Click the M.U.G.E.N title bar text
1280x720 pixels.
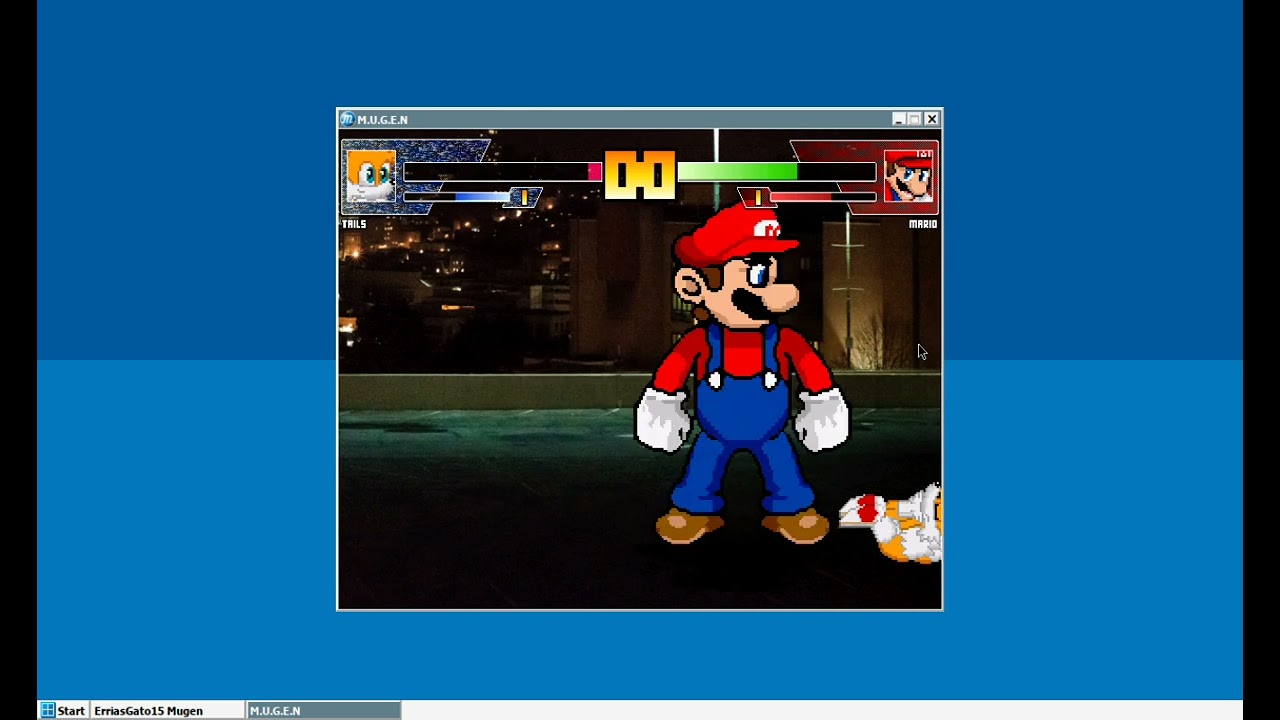[382, 120]
